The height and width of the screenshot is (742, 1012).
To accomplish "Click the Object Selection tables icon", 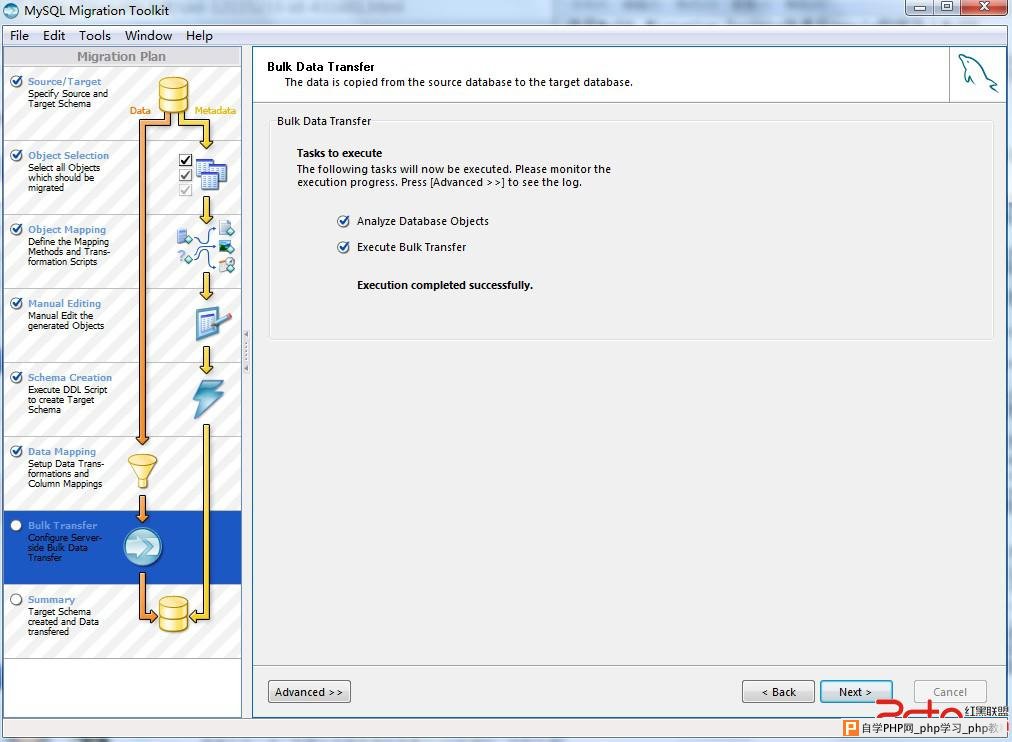I will [x=211, y=174].
